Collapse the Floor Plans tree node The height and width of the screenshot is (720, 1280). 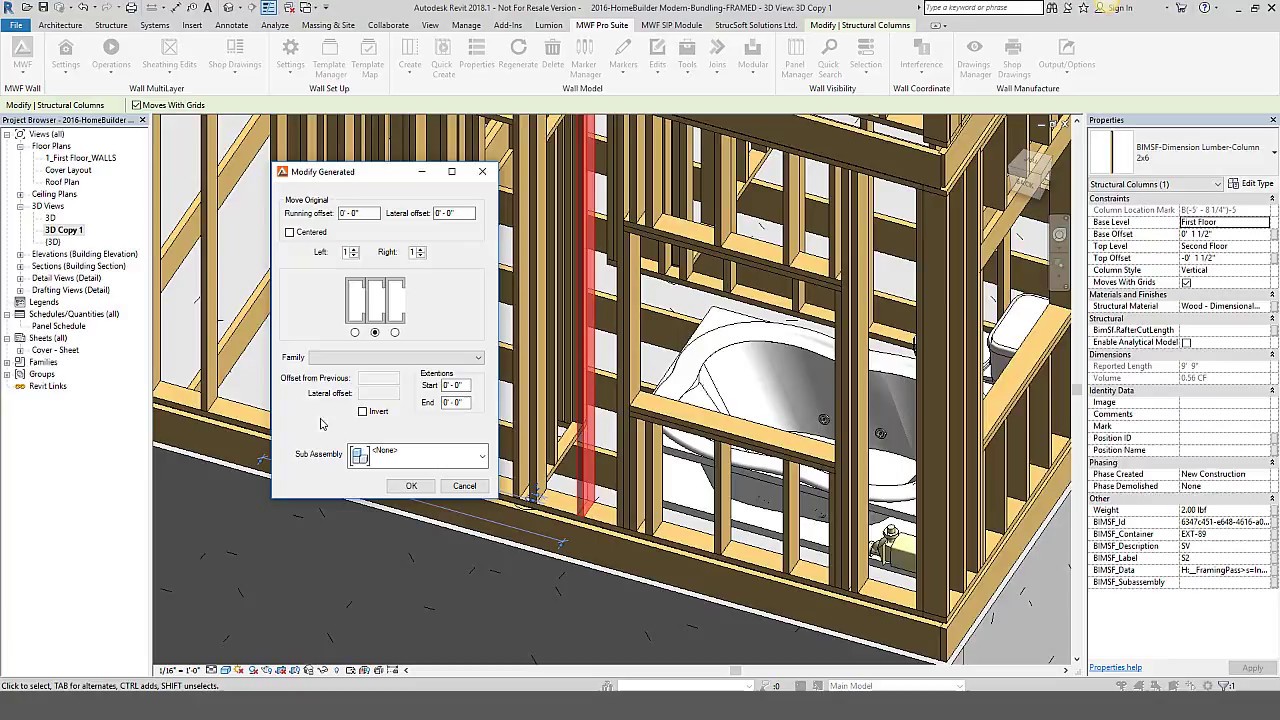(x=20, y=146)
